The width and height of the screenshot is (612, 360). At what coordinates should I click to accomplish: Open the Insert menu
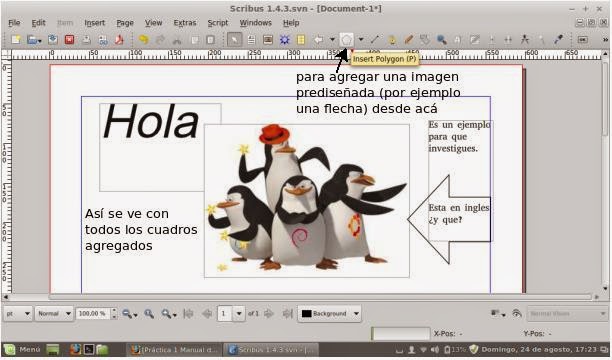pos(94,23)
